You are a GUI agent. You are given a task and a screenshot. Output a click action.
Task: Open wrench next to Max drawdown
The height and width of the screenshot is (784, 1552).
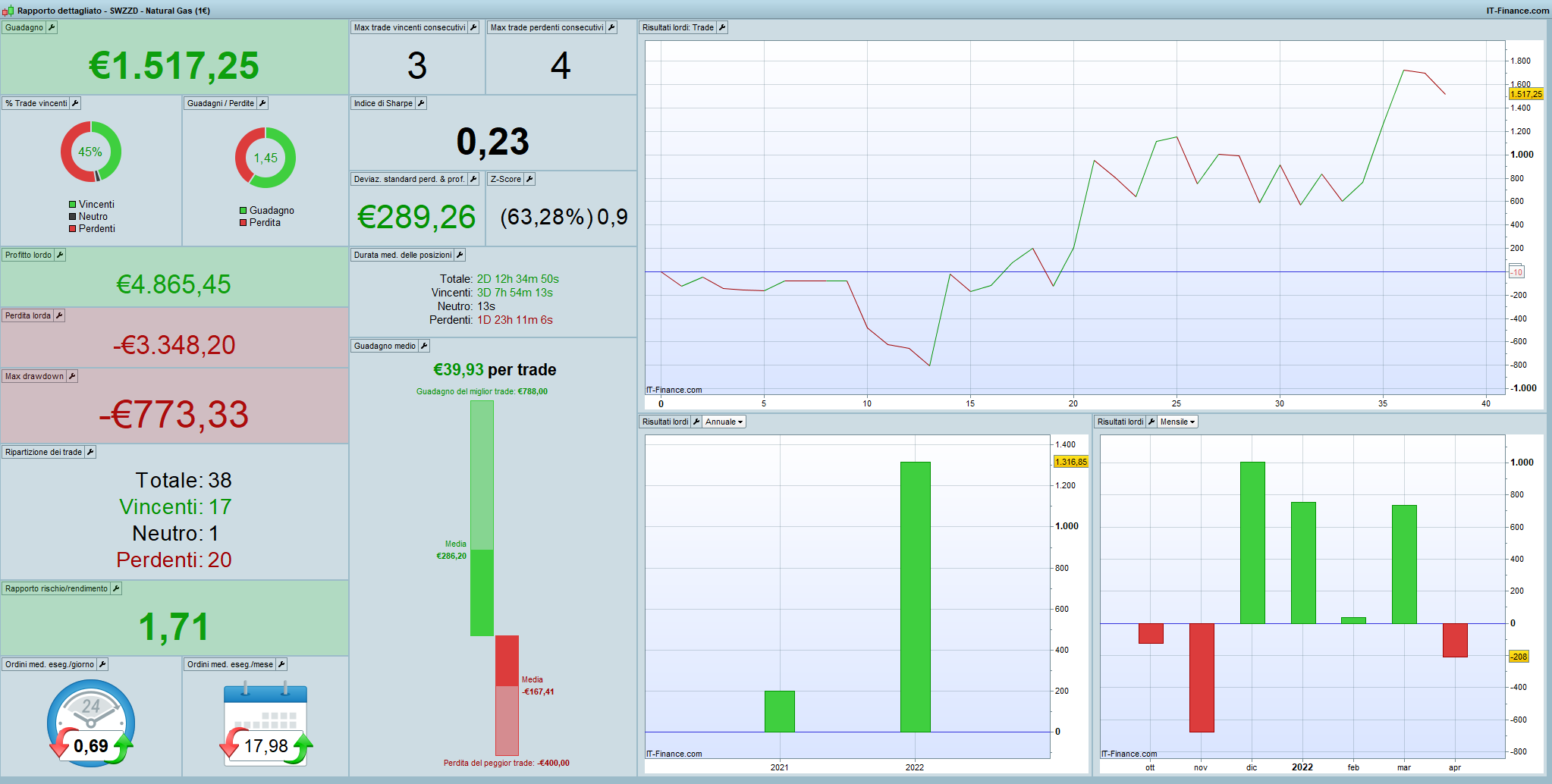click(x=72, y=376)
